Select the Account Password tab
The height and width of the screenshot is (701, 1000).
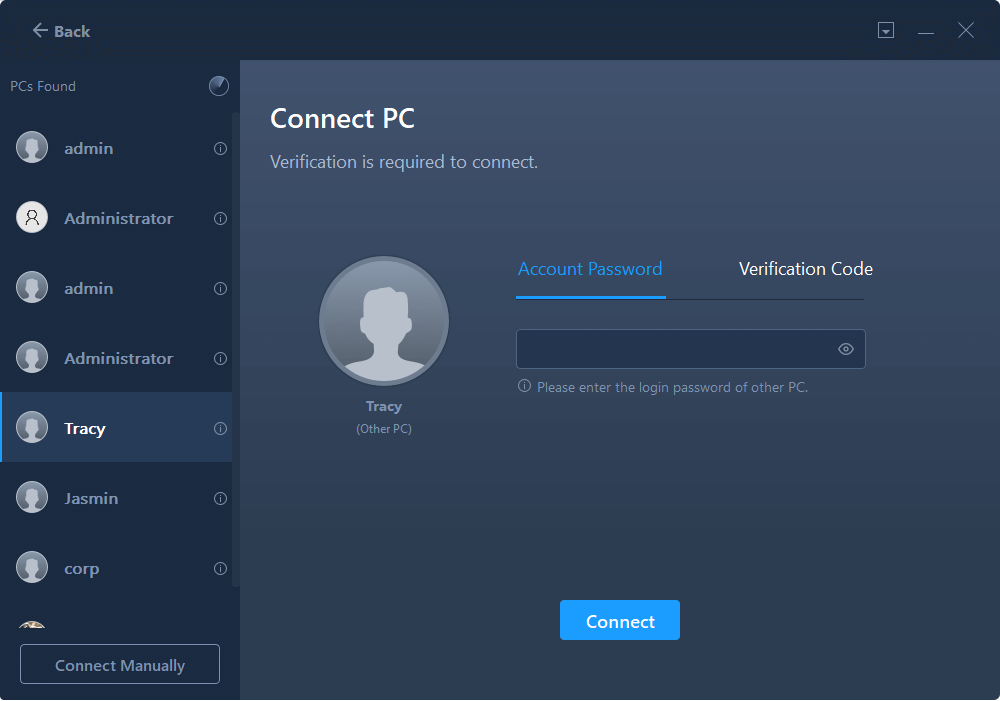[x=590, y=269]
